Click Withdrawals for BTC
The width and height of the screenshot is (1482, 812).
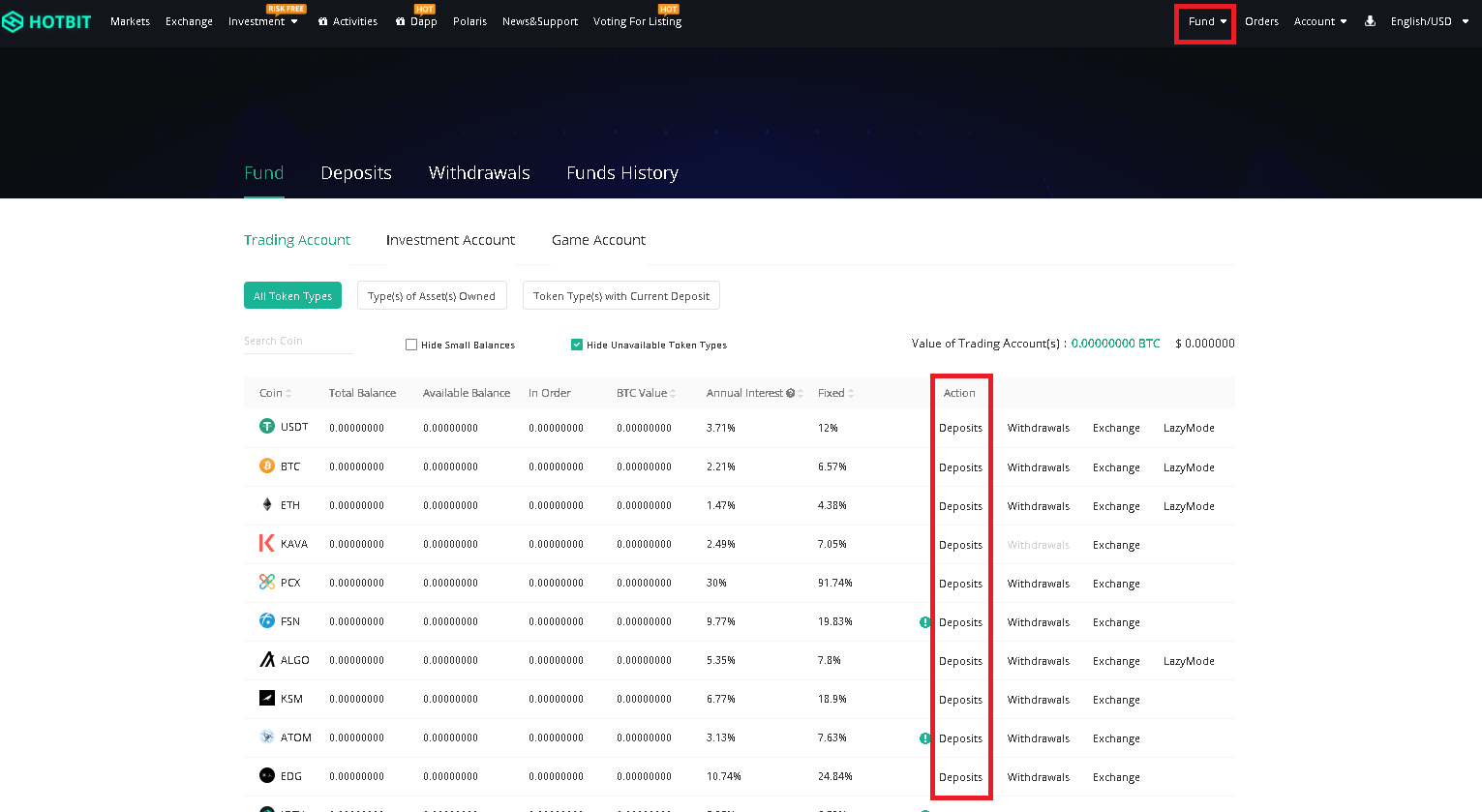coord(1039,467)
